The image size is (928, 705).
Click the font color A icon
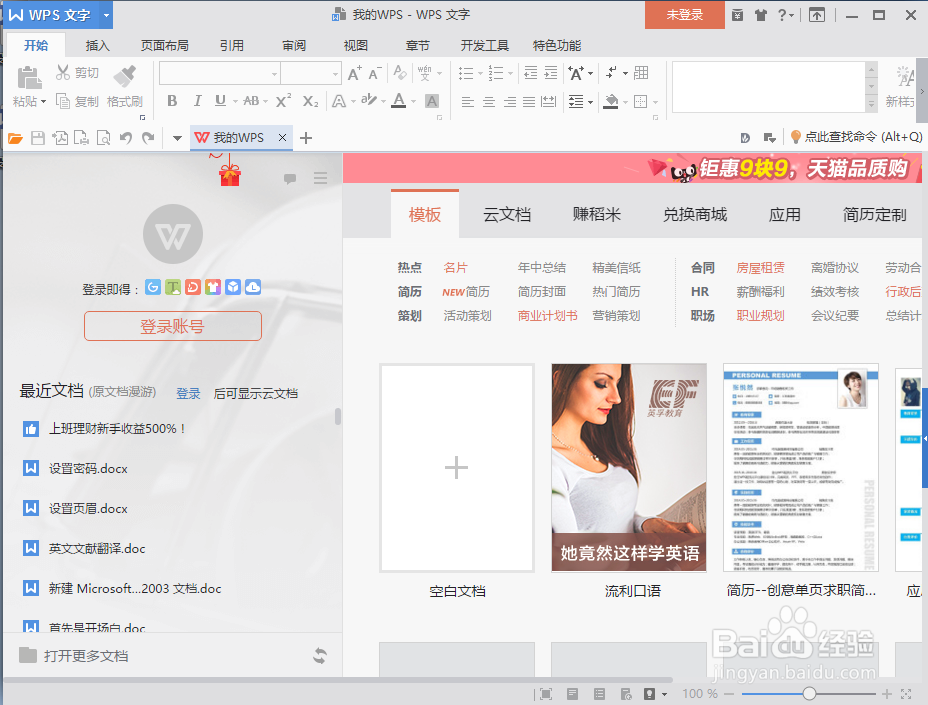click(399, 101)
